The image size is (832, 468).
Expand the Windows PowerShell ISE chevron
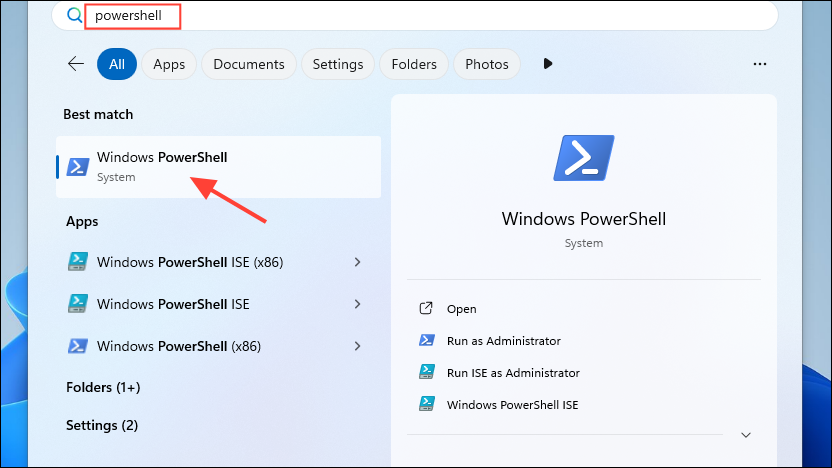pos(358,304)
